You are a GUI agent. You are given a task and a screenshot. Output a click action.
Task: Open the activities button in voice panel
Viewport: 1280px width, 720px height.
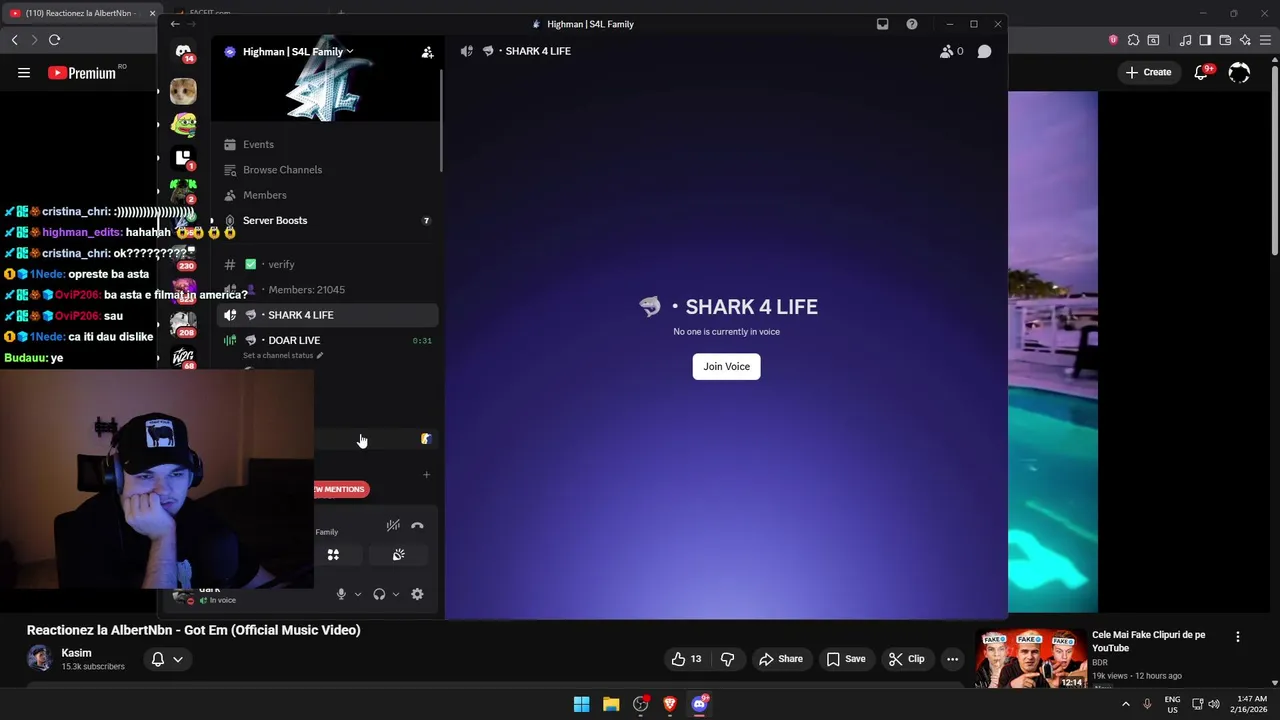(333, 555)
